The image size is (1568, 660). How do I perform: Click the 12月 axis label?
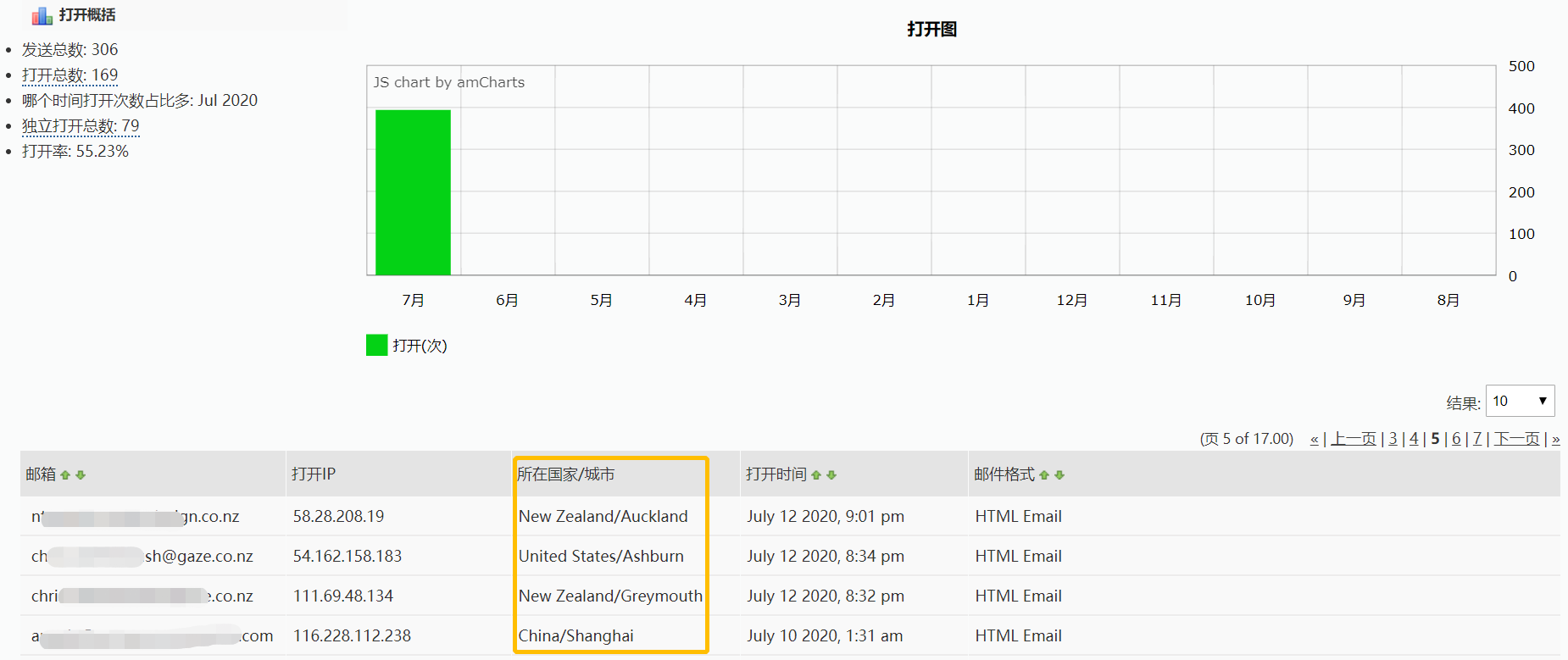pos(1071,300)
